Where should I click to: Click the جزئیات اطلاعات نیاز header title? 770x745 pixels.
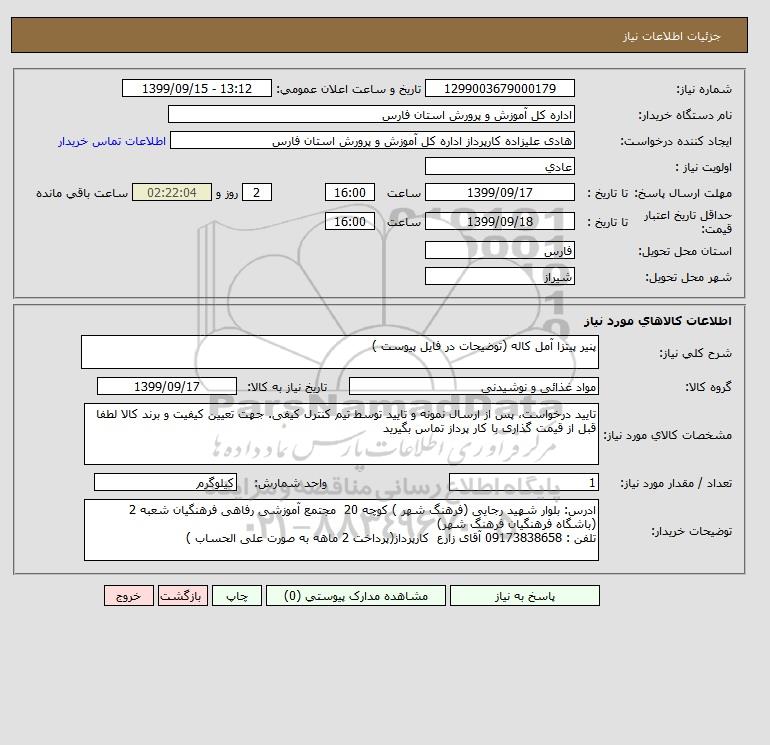click(671, 36)
